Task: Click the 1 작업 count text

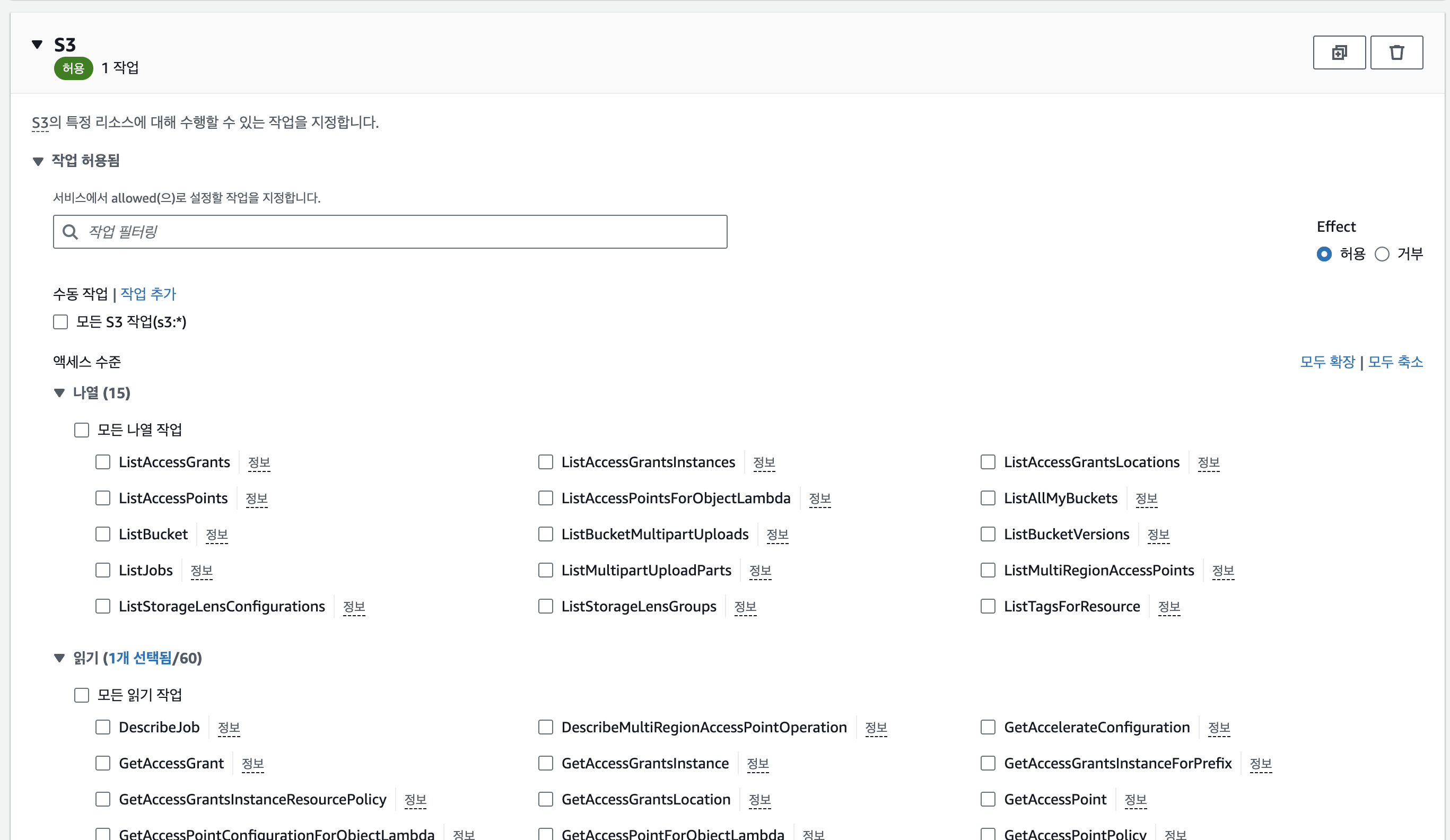Action: click(x=120, y=68)
